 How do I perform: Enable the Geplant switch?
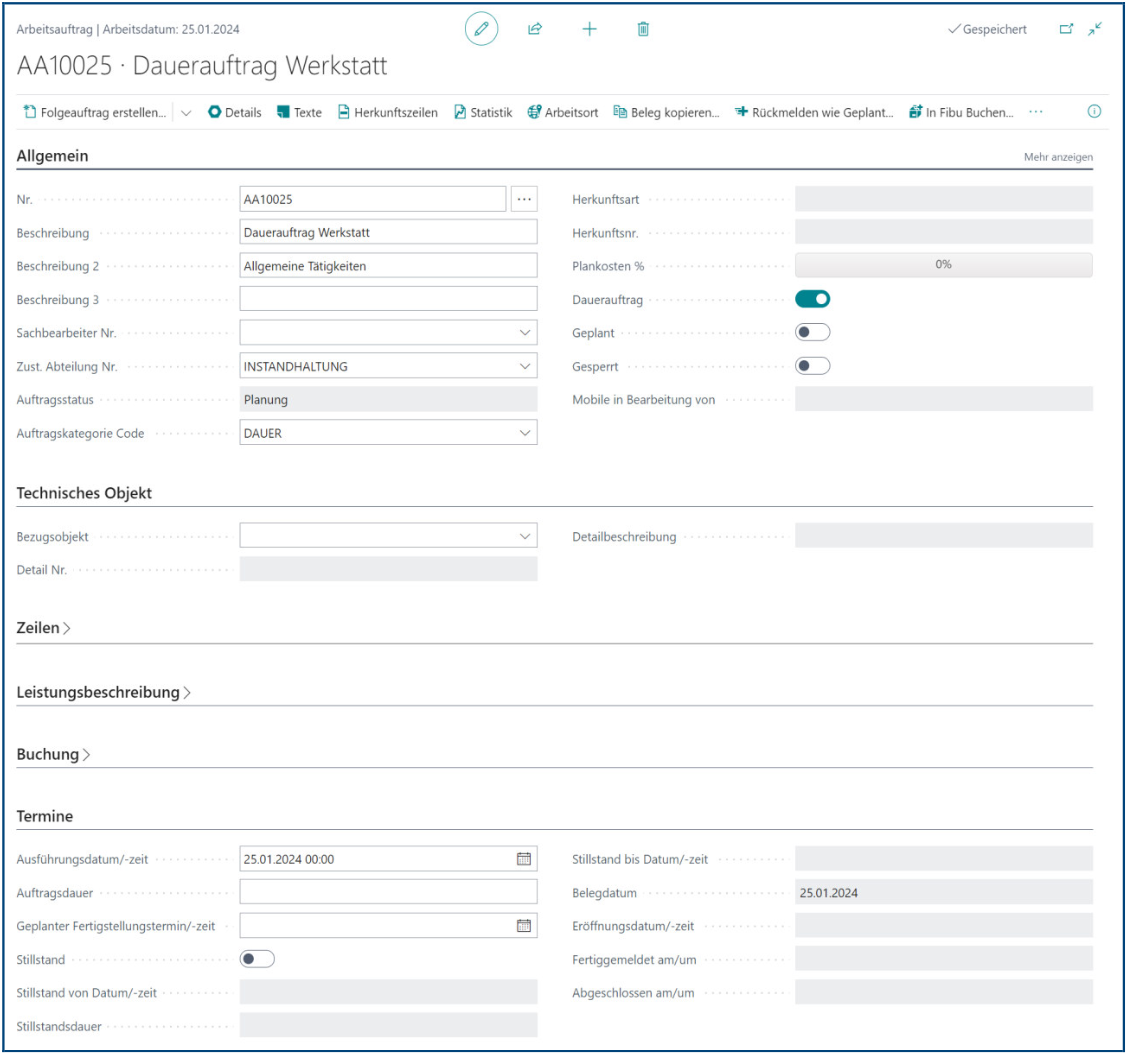coord(812,332)
